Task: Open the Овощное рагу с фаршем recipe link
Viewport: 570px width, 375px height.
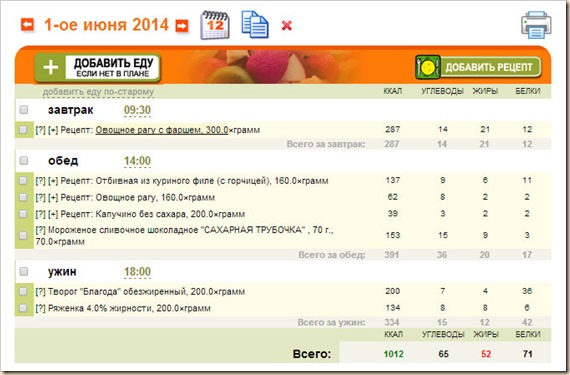Action: click(162, 130)
